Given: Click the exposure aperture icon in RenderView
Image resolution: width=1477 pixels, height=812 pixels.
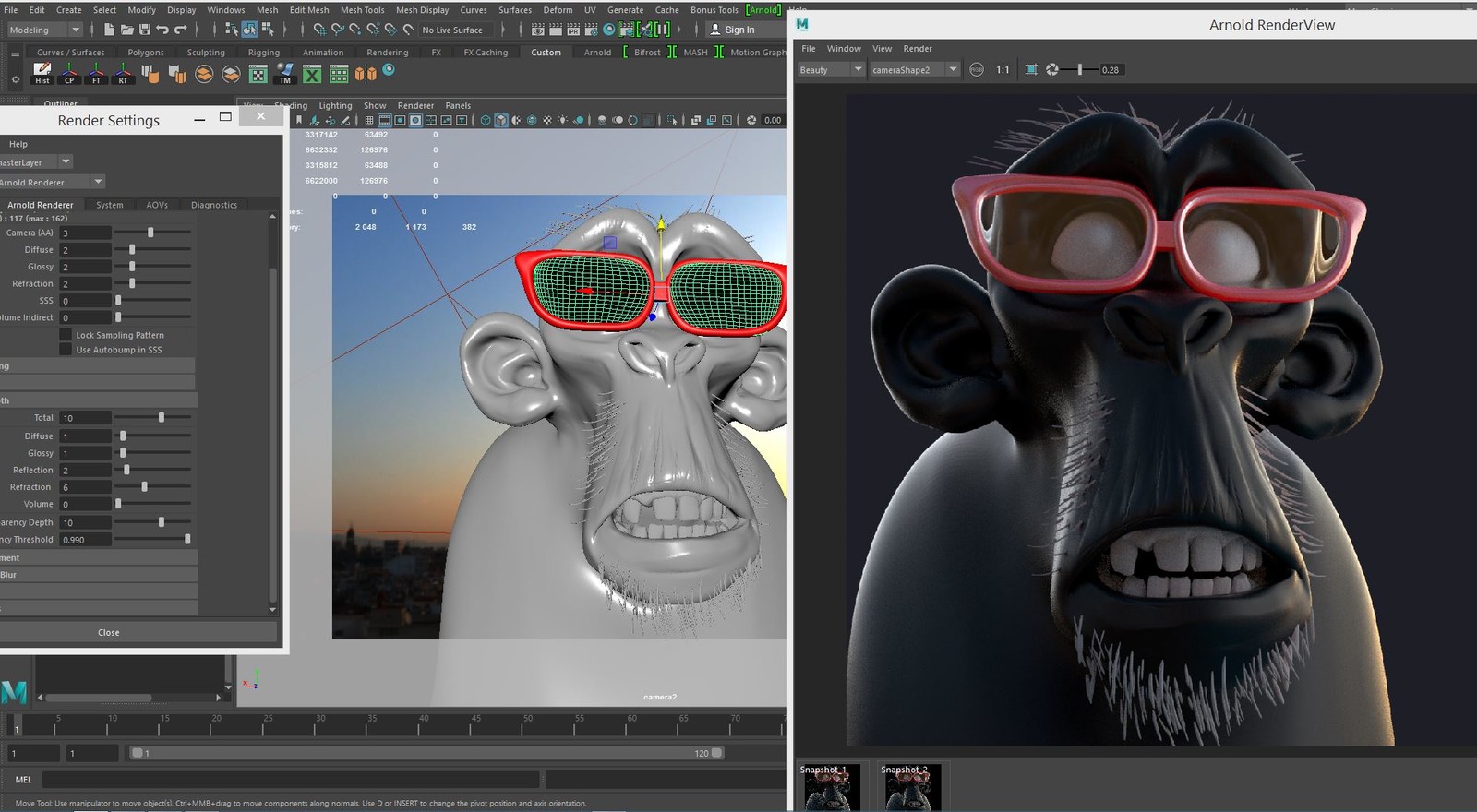Looking at the screenshot, I should (x=1051, y=69).
